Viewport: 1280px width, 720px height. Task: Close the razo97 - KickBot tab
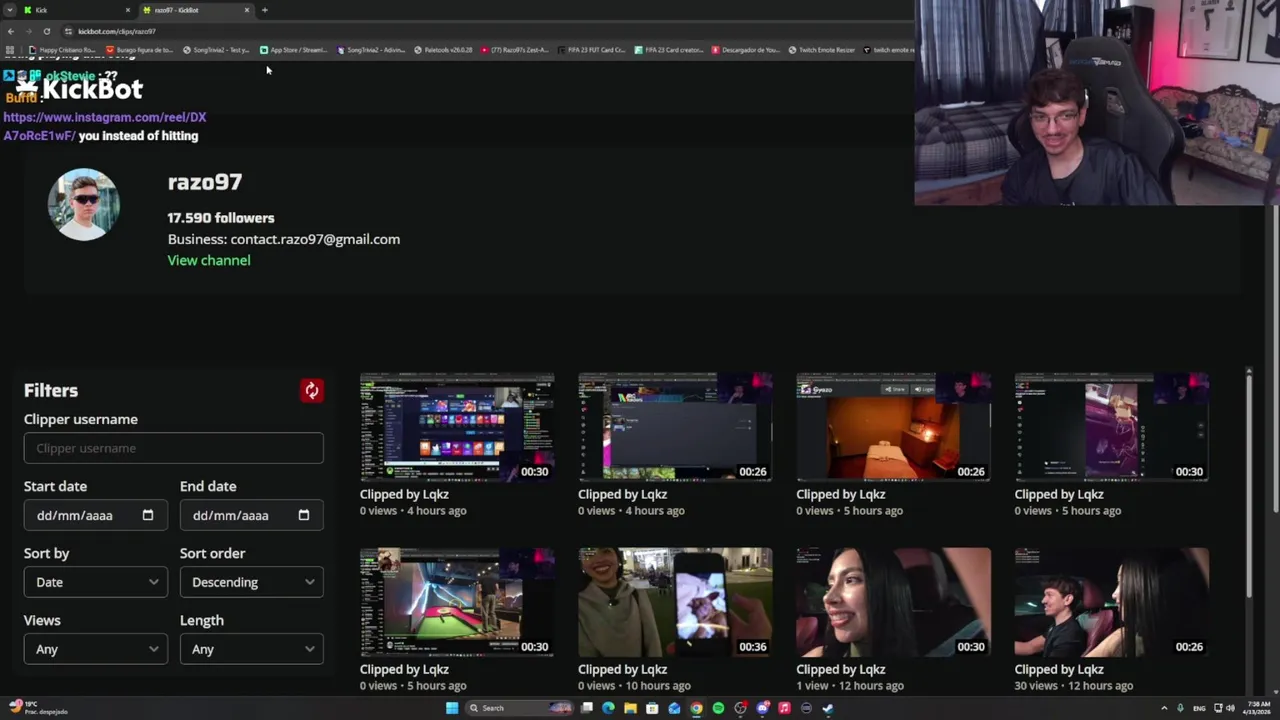point(247,10)
